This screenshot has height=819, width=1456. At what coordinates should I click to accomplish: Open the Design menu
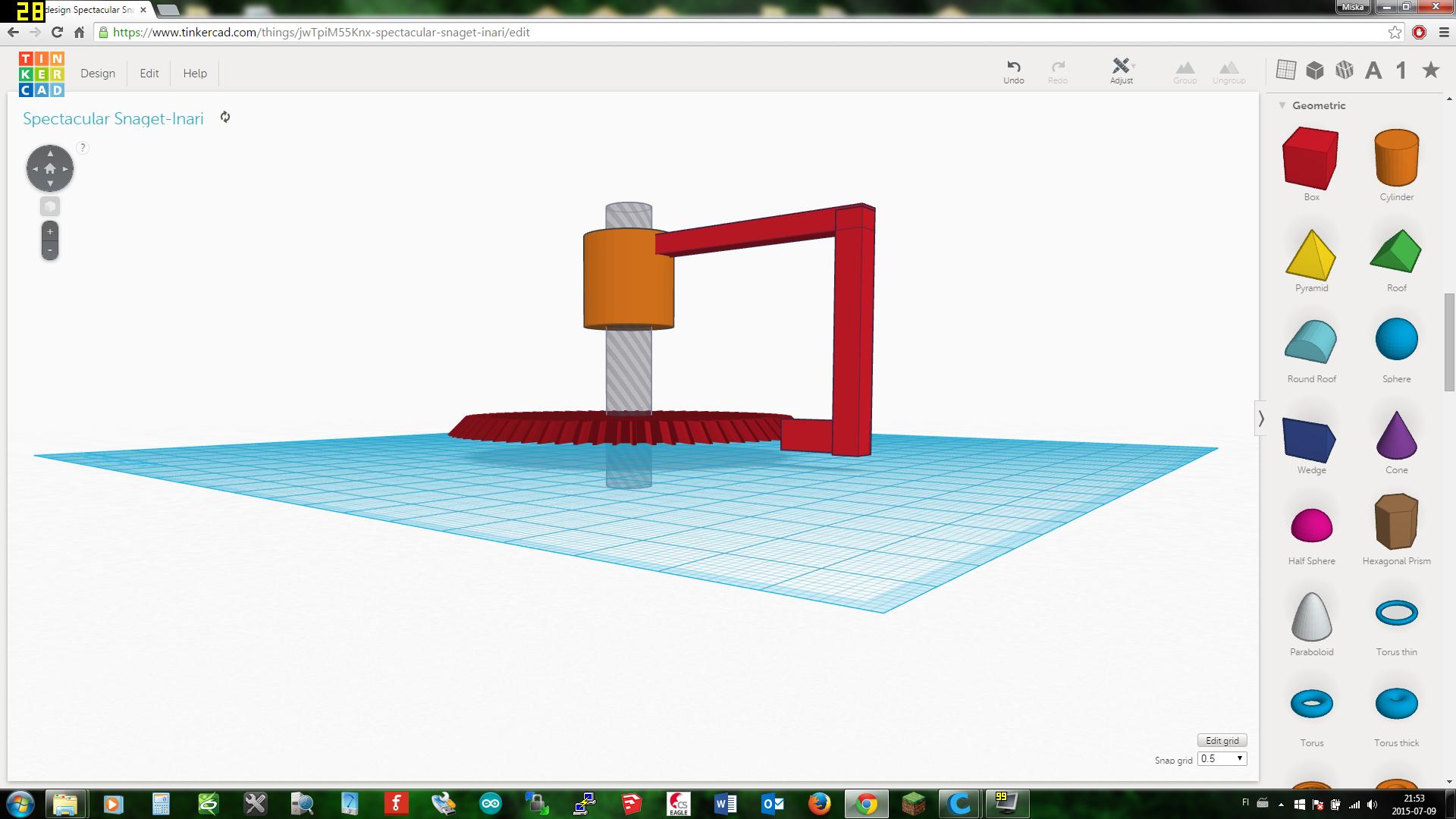point(98,74)
